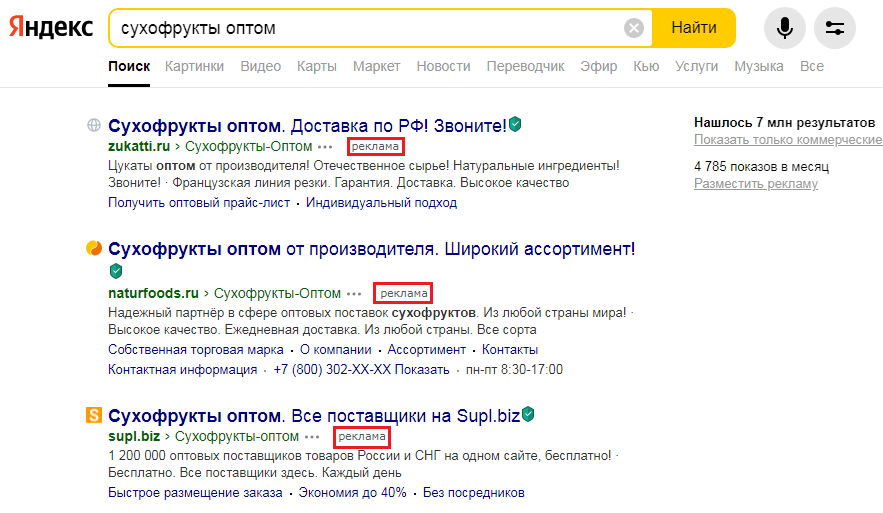The width and height of the screenshot is (883, 513).
Task: Open the Услуги tab
Action: 697,66
